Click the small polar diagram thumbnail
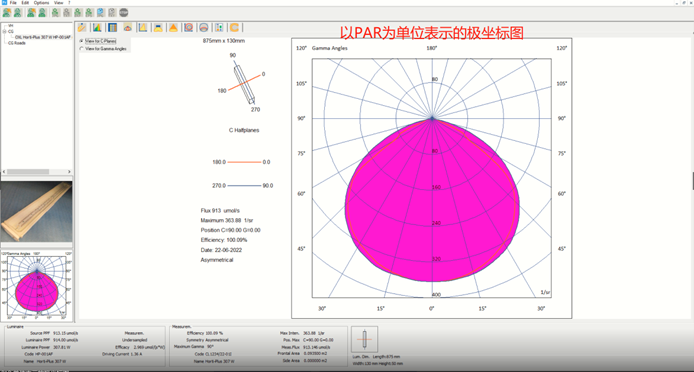Viewport: 694px width, 372px height. (37, 286)
